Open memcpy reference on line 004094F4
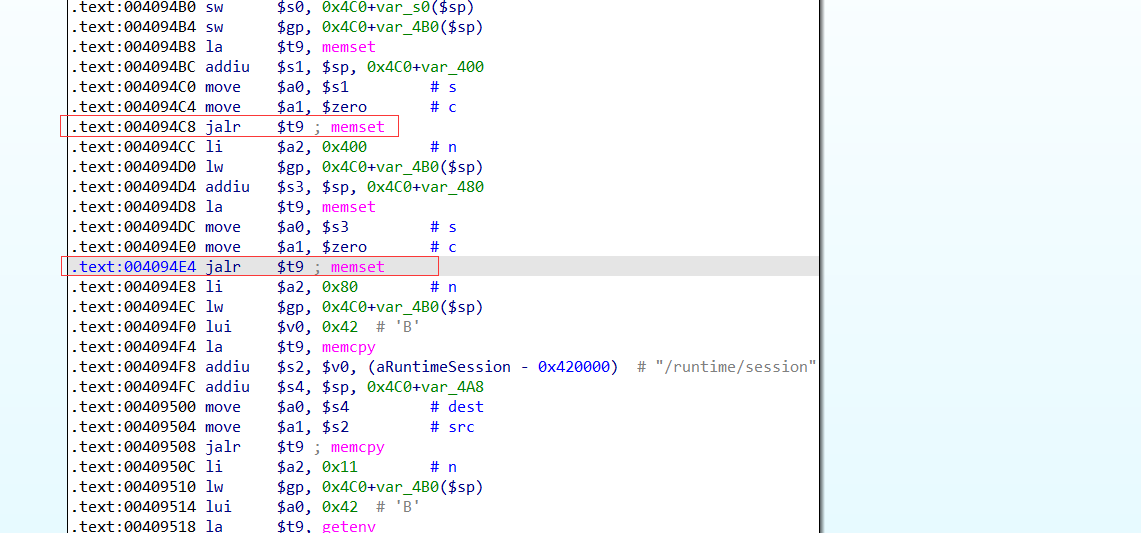 point(348,347)
